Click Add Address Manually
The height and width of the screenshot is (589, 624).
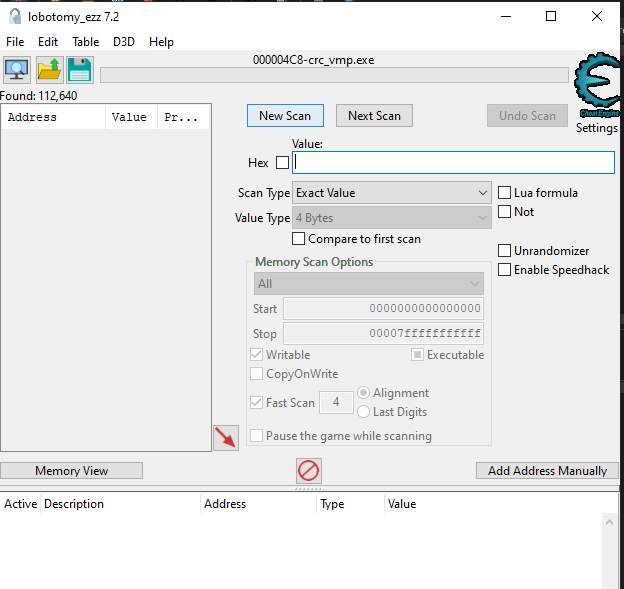[547, 471]
